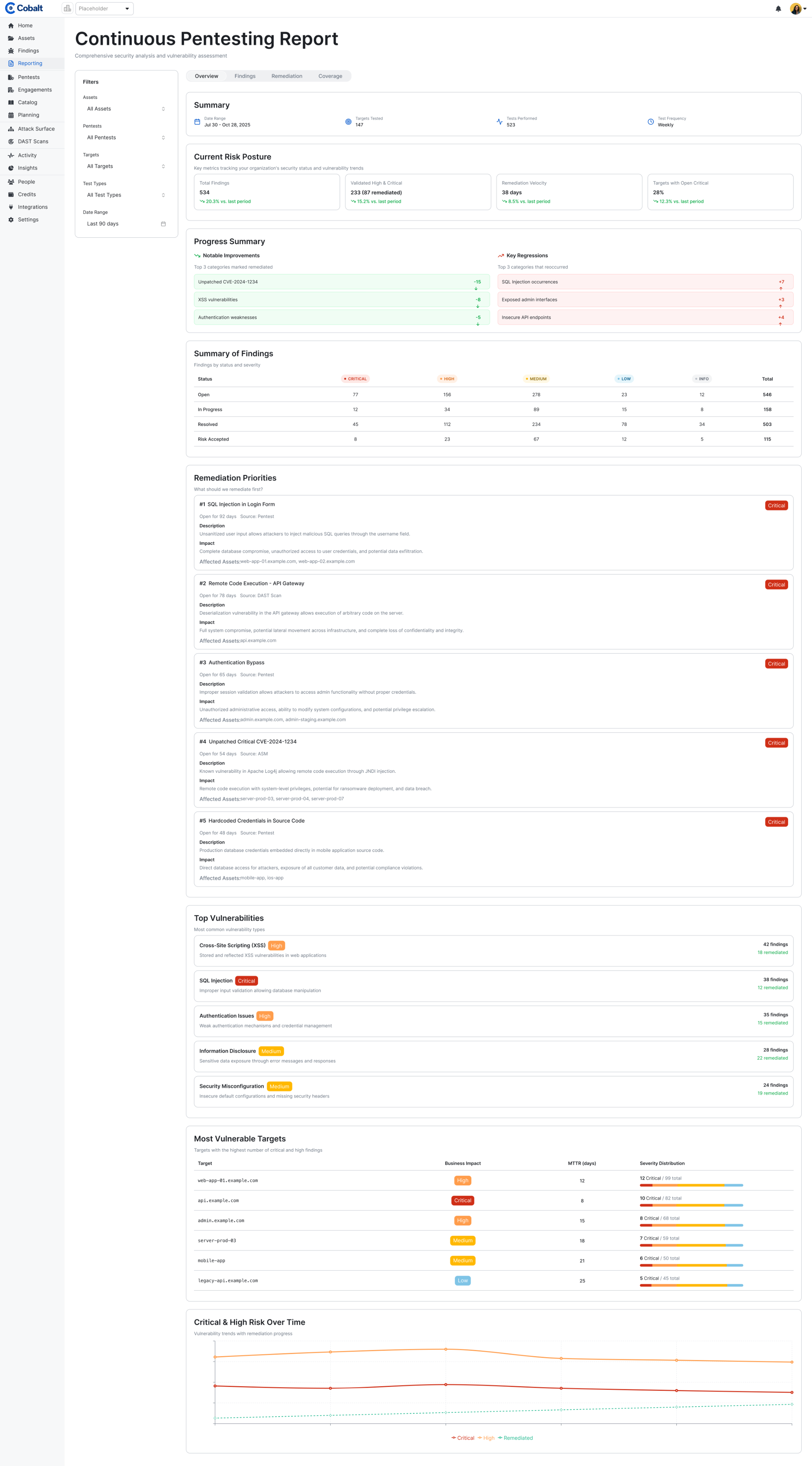
Task: Expand the All Pentests filter dropdown
Action: pyautogui.click(x=126, y=138)
